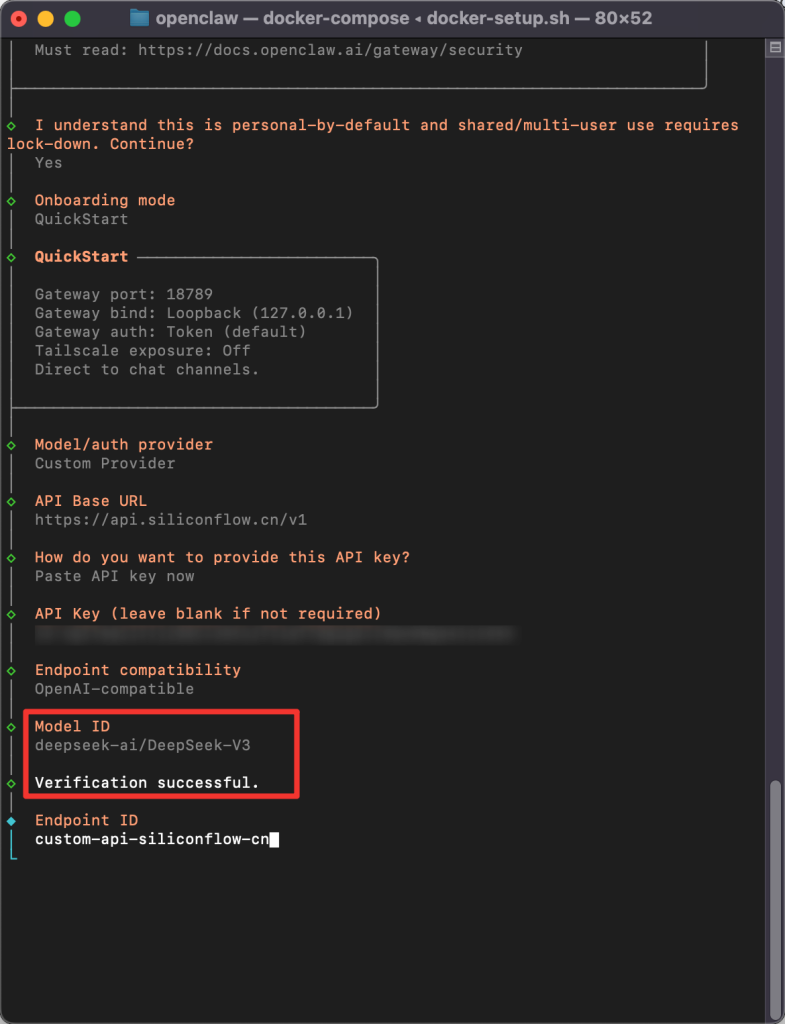Click 'Gateway bind: Loopback (127.0.0.1)' line
This screenshot has width=785, height=1024.
click(194, 313)
